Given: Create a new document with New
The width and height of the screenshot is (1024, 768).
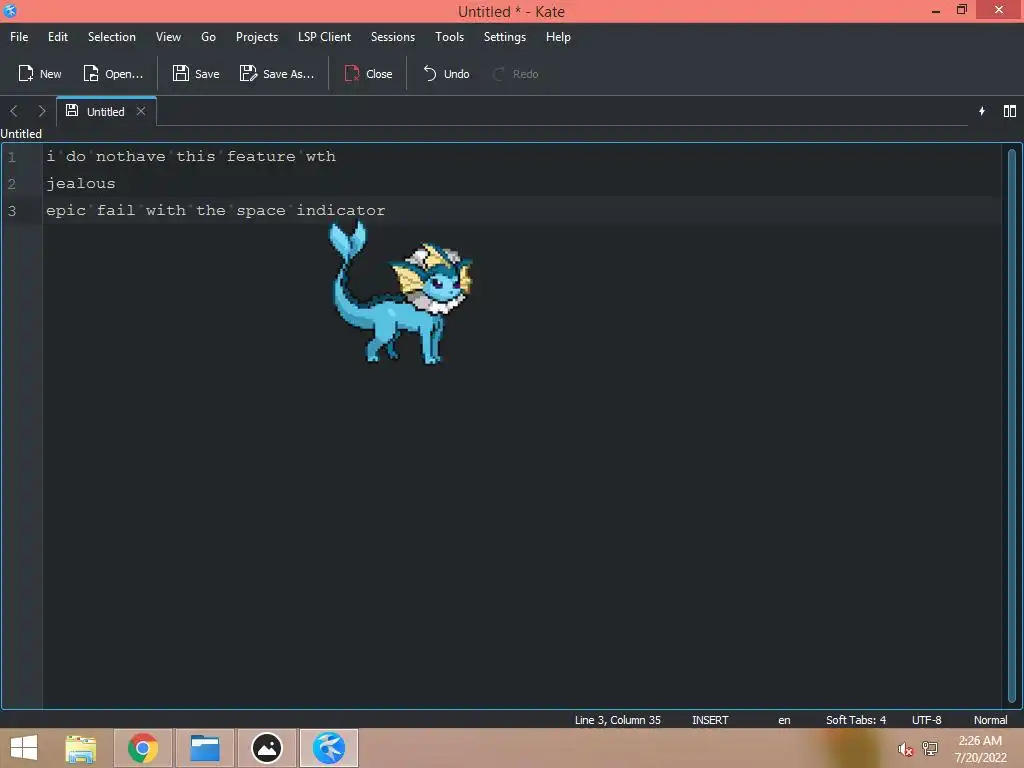Looking at the screenshot, I should tap(40, 74).
